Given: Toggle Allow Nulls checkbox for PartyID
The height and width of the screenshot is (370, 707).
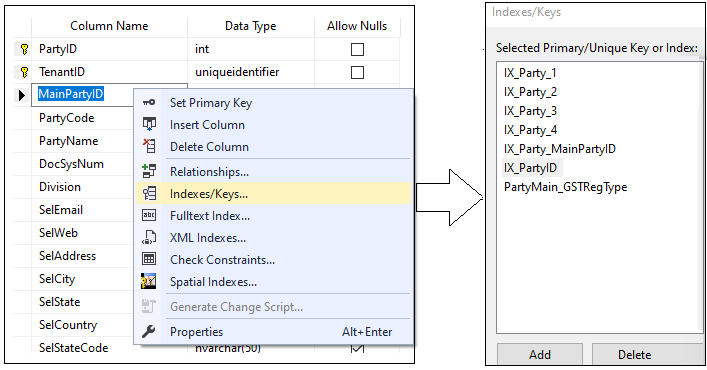Looking at the screenshot, I should click(357, 49).
